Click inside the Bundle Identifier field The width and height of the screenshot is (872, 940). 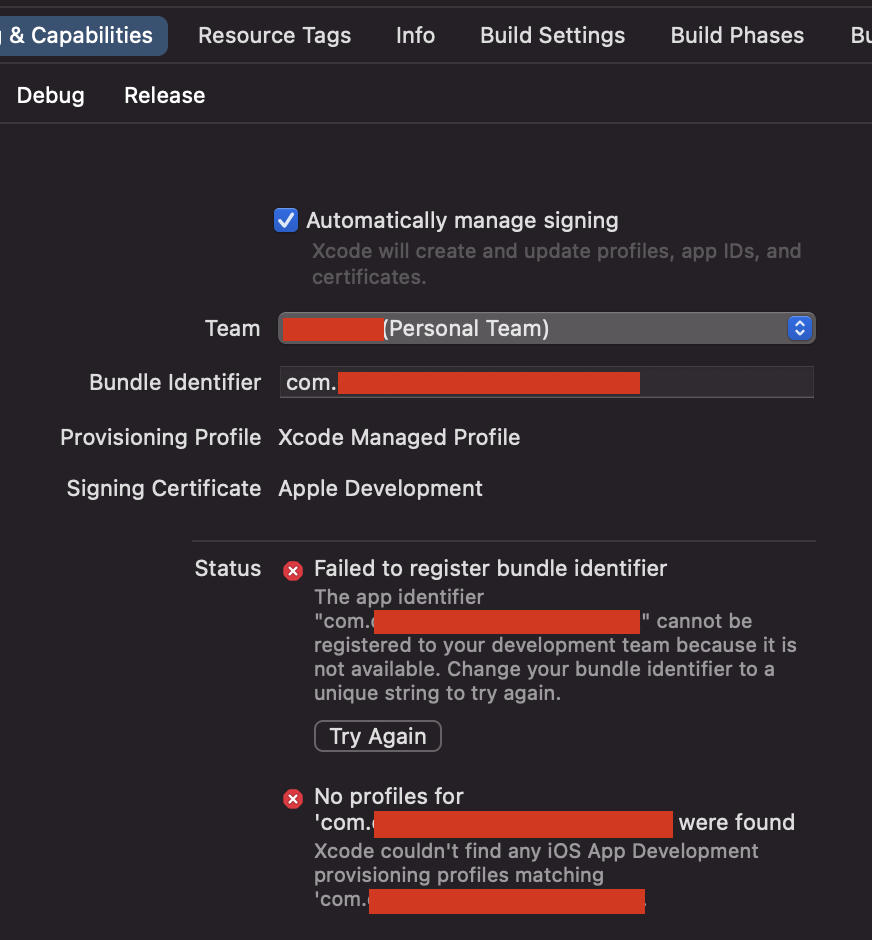[546, 382]
